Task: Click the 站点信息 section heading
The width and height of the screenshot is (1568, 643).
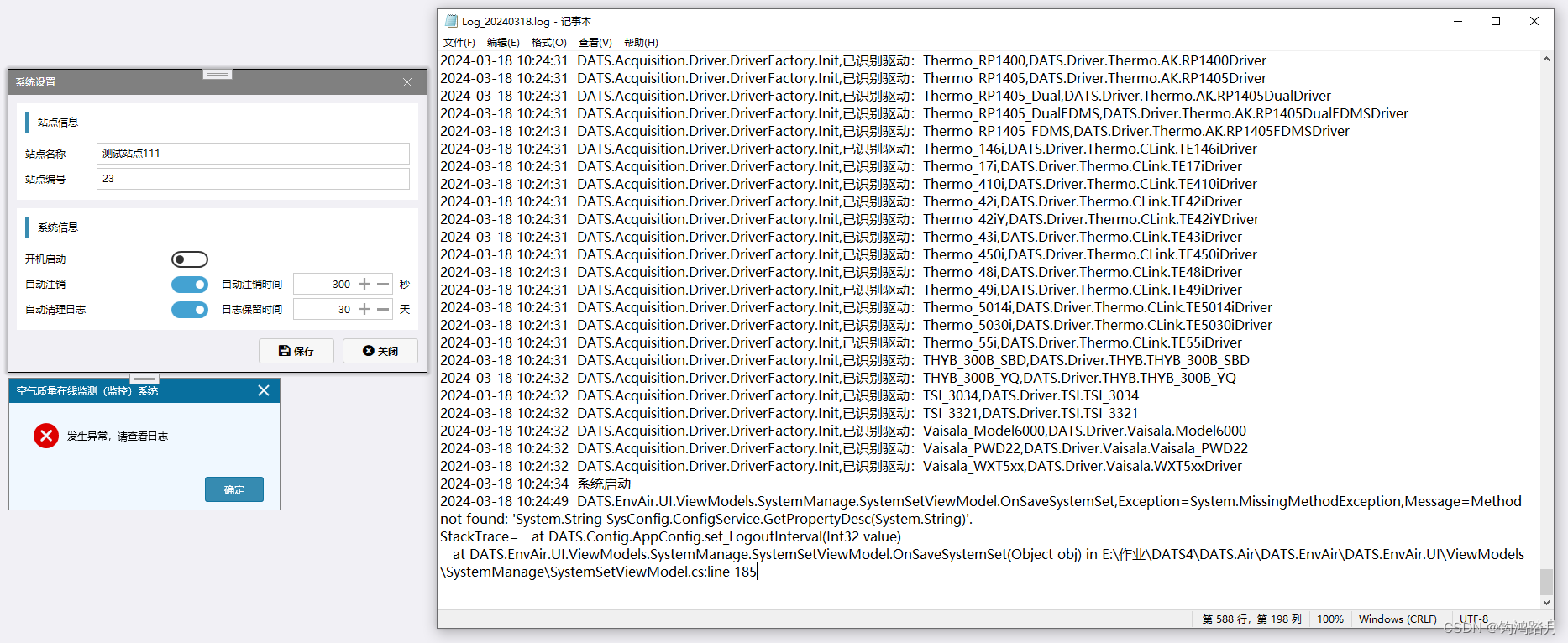Action: (x=58, y=123)
